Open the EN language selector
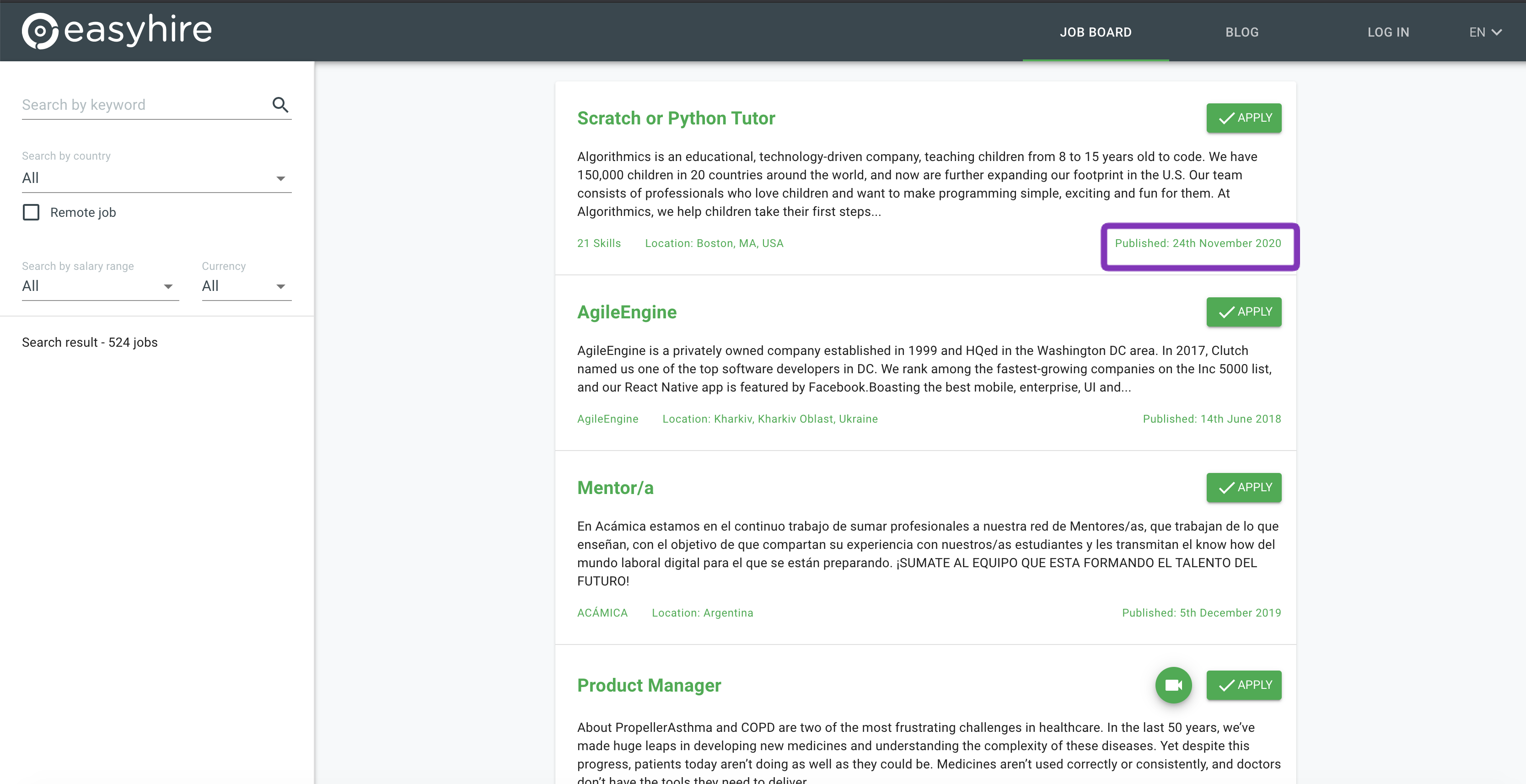Viewport: 1526px width, 784px height. point(1484,32)
